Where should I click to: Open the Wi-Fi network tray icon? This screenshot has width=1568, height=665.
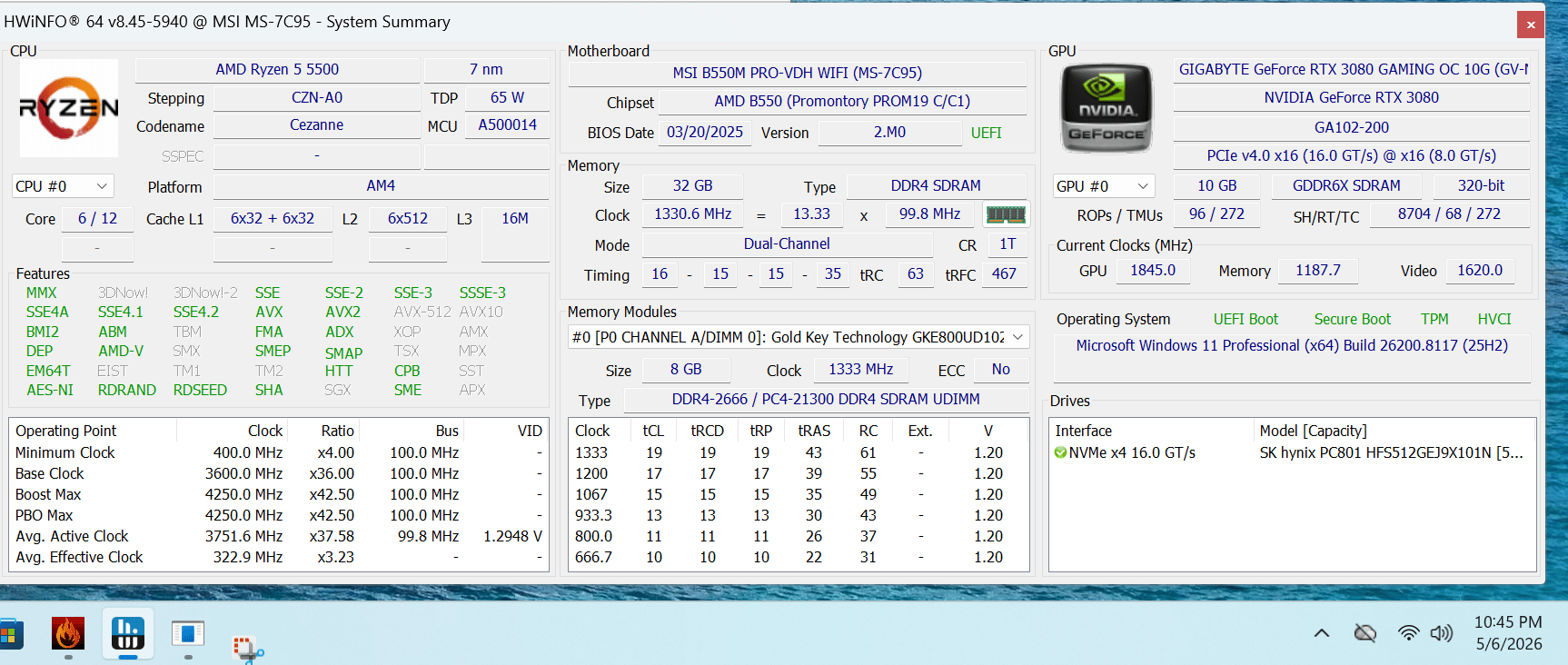pos(1408,633)
